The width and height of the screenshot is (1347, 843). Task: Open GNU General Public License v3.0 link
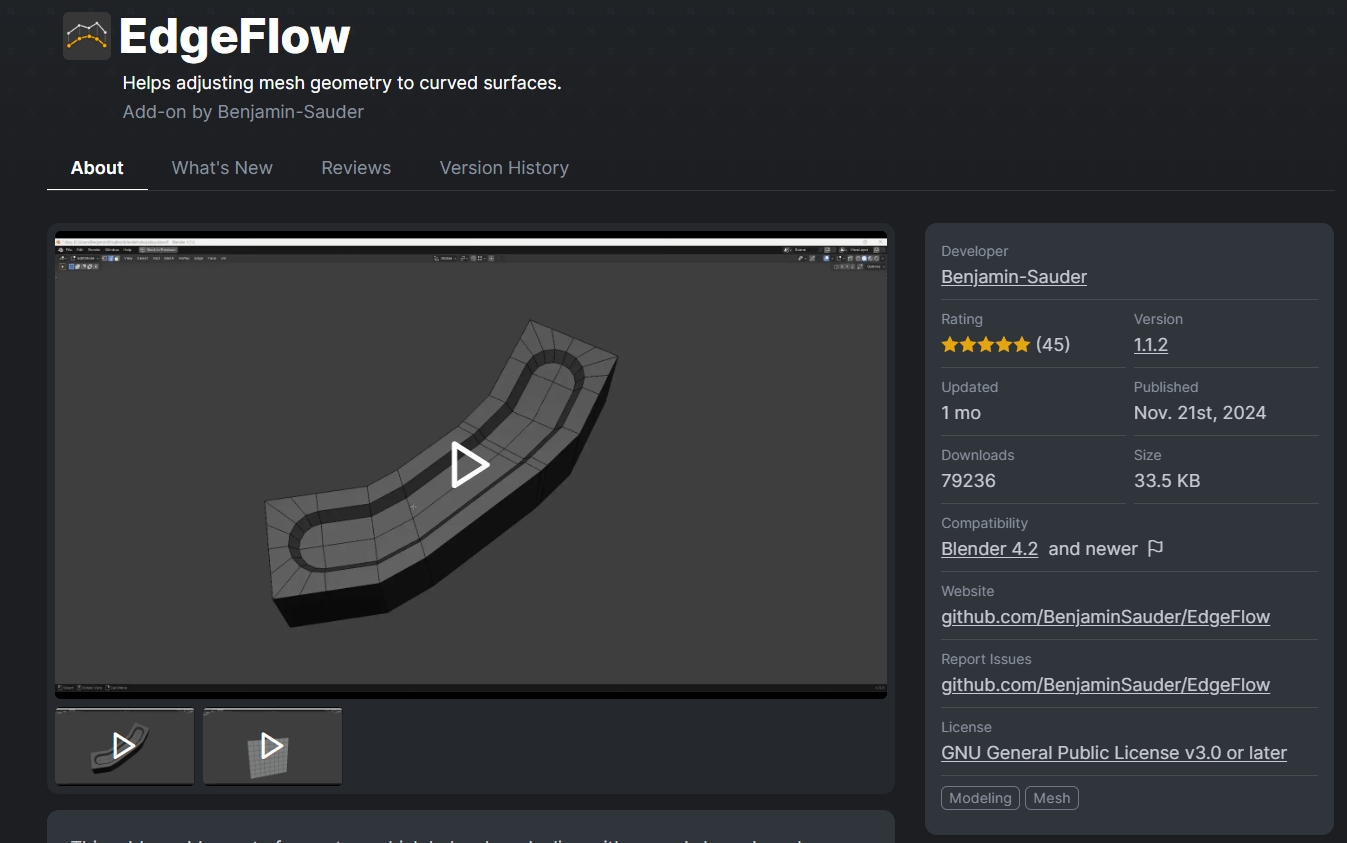[x=1114, y=753]
